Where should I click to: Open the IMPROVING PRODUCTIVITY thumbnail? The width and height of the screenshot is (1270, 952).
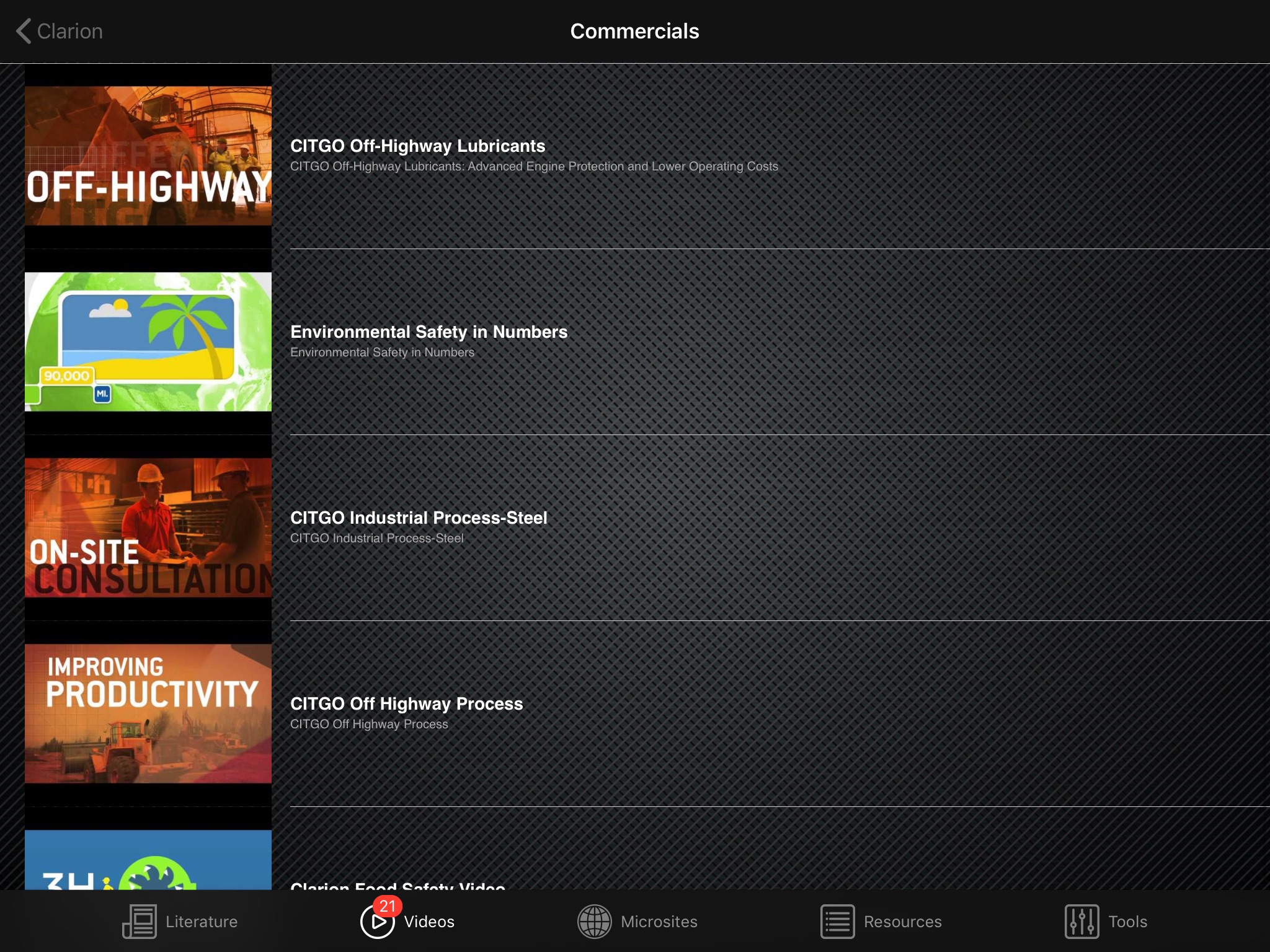(x=148, y=713)
